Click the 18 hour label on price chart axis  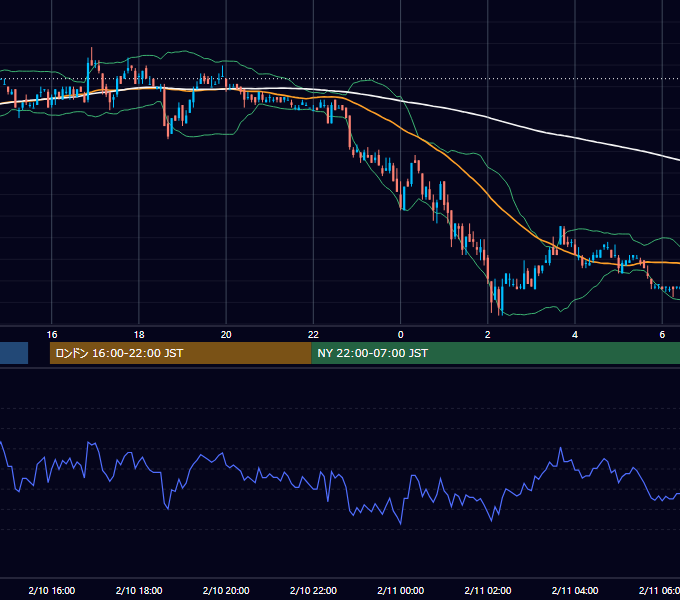coord(139,335)
